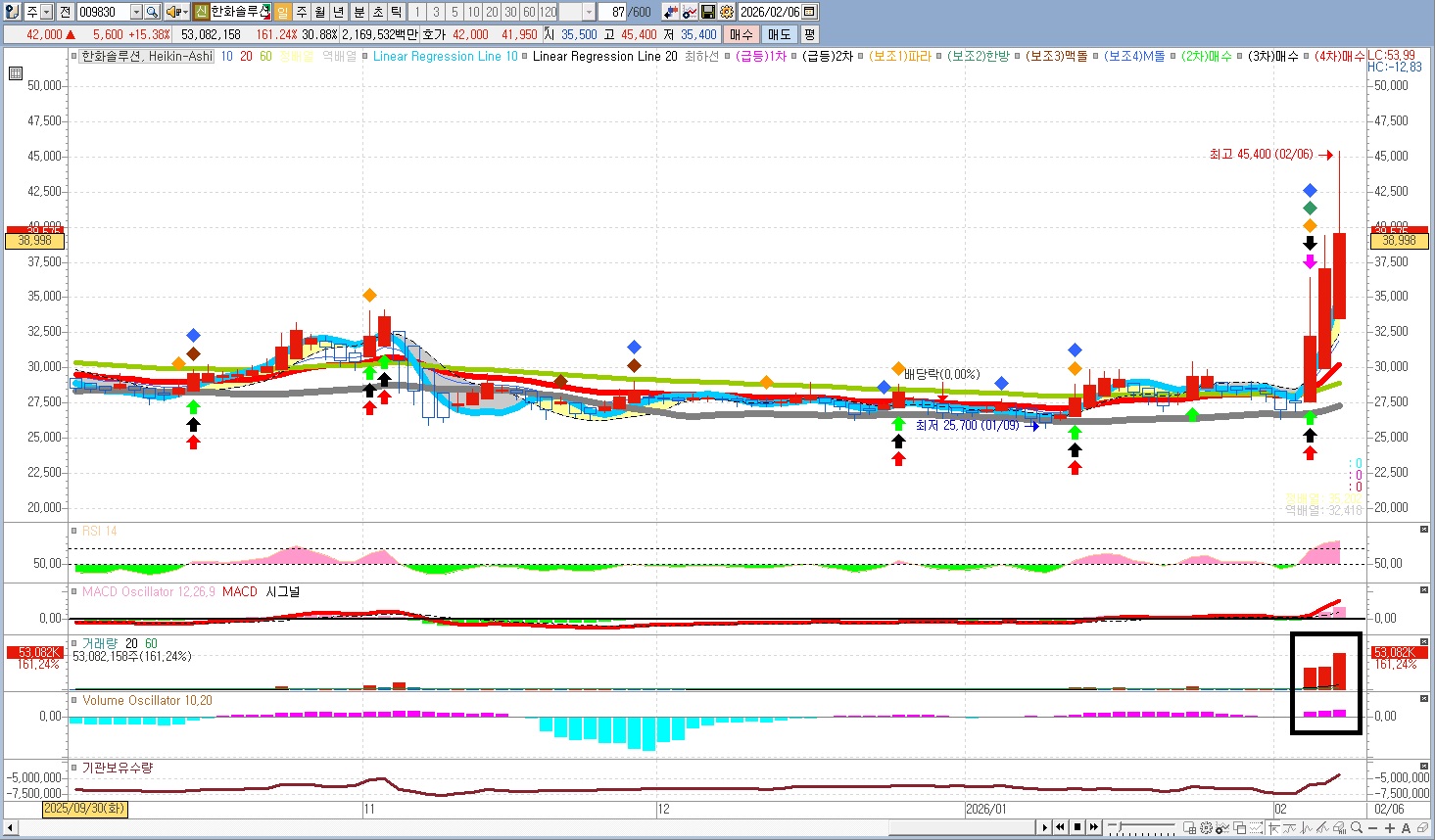Close the 거래량 volume panel corner button
The image size is (1435, 840).
coord(1424,642)
